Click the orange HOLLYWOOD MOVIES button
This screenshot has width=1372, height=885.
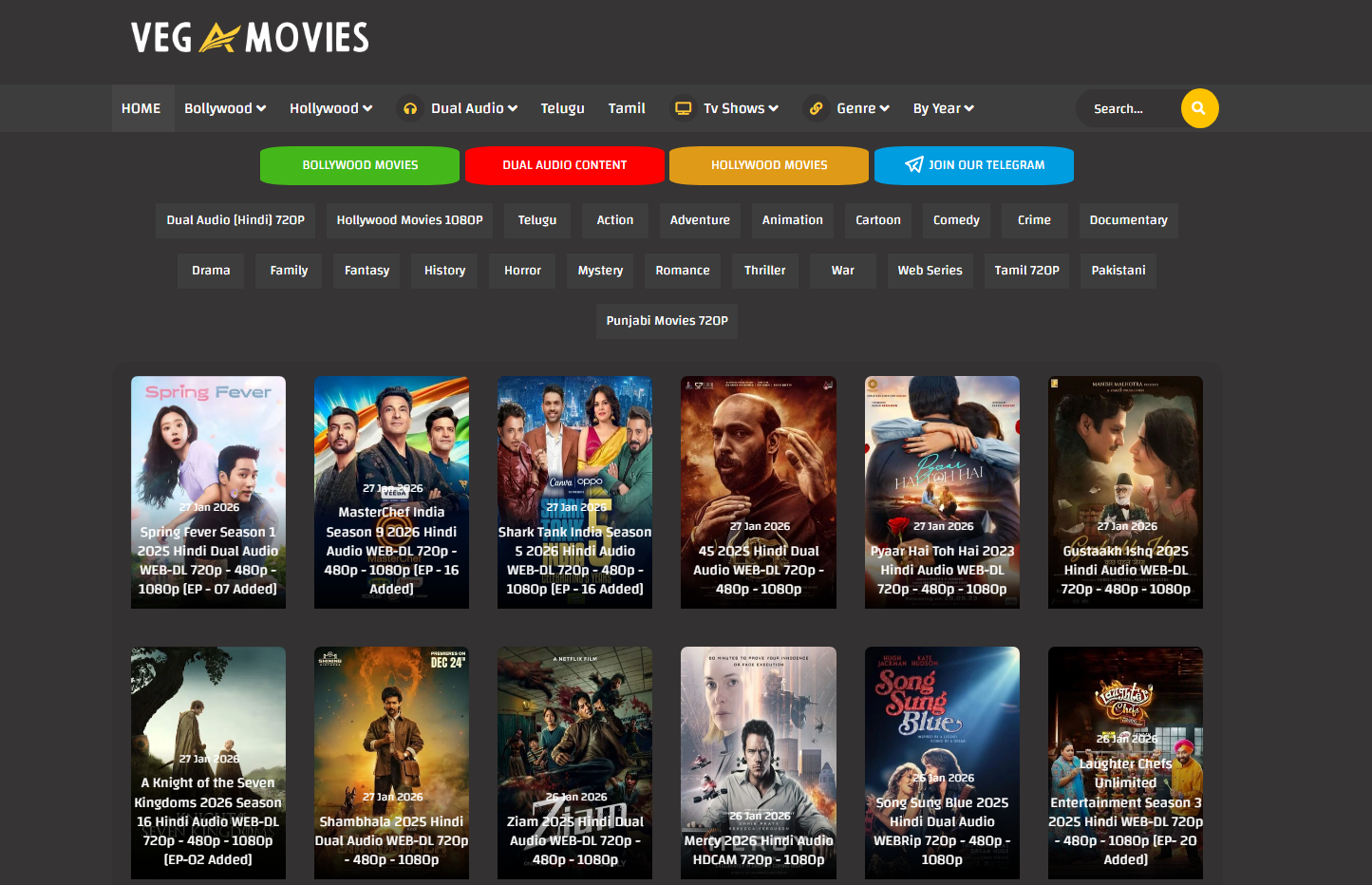tap(769, 165)
